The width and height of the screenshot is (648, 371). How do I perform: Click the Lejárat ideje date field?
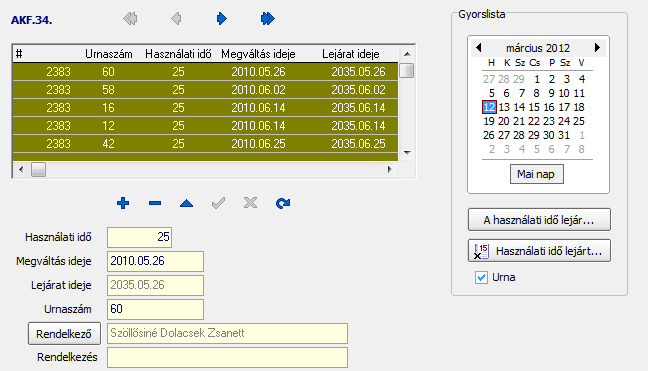tap(155, 285)
